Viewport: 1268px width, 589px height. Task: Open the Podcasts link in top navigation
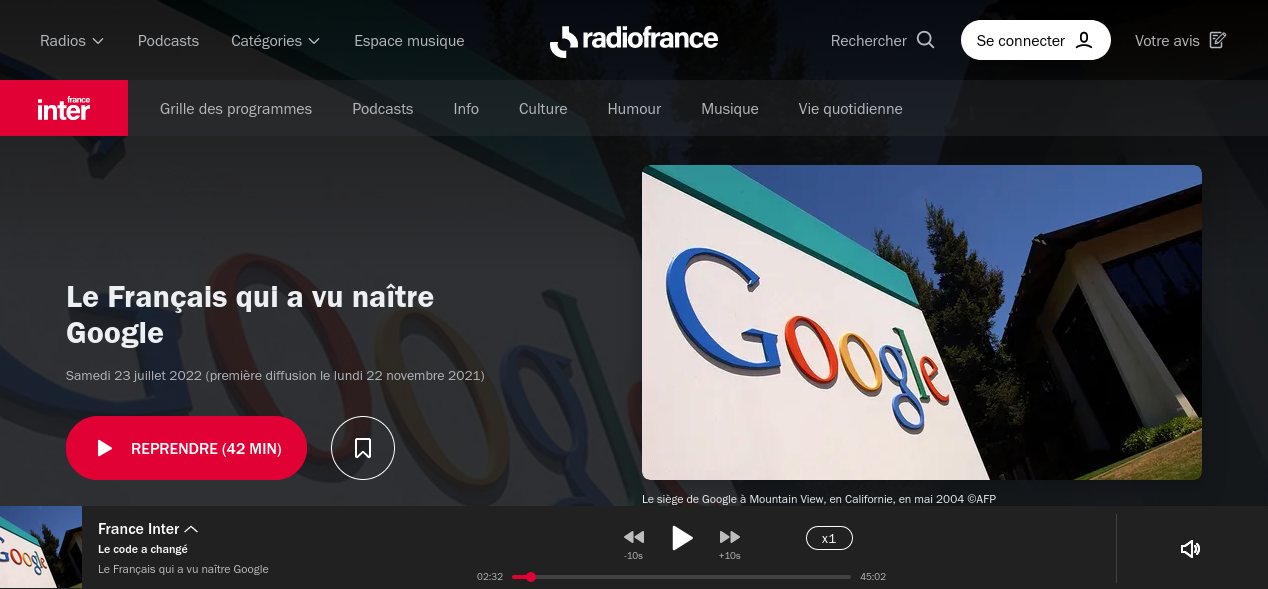click(x=168, y=41)
